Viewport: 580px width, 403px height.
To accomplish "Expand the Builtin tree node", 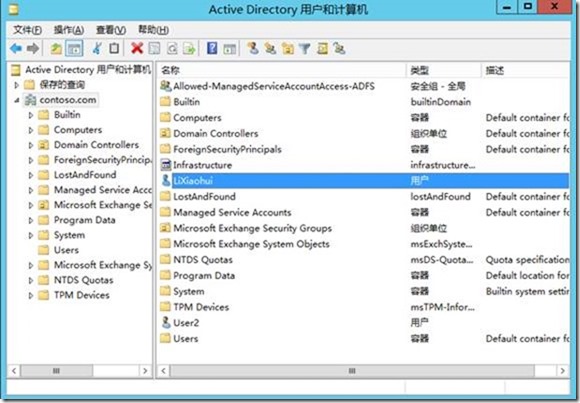I will (31, 115).
